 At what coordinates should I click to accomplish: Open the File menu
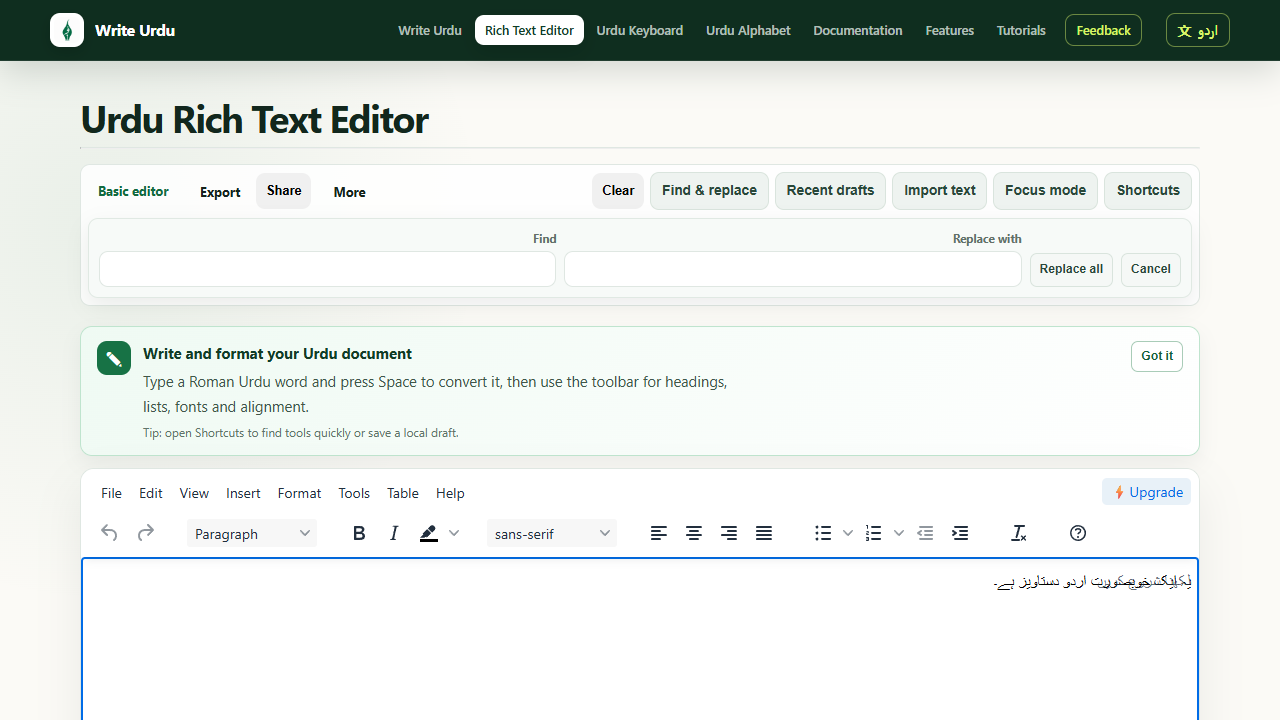(111, 493)
